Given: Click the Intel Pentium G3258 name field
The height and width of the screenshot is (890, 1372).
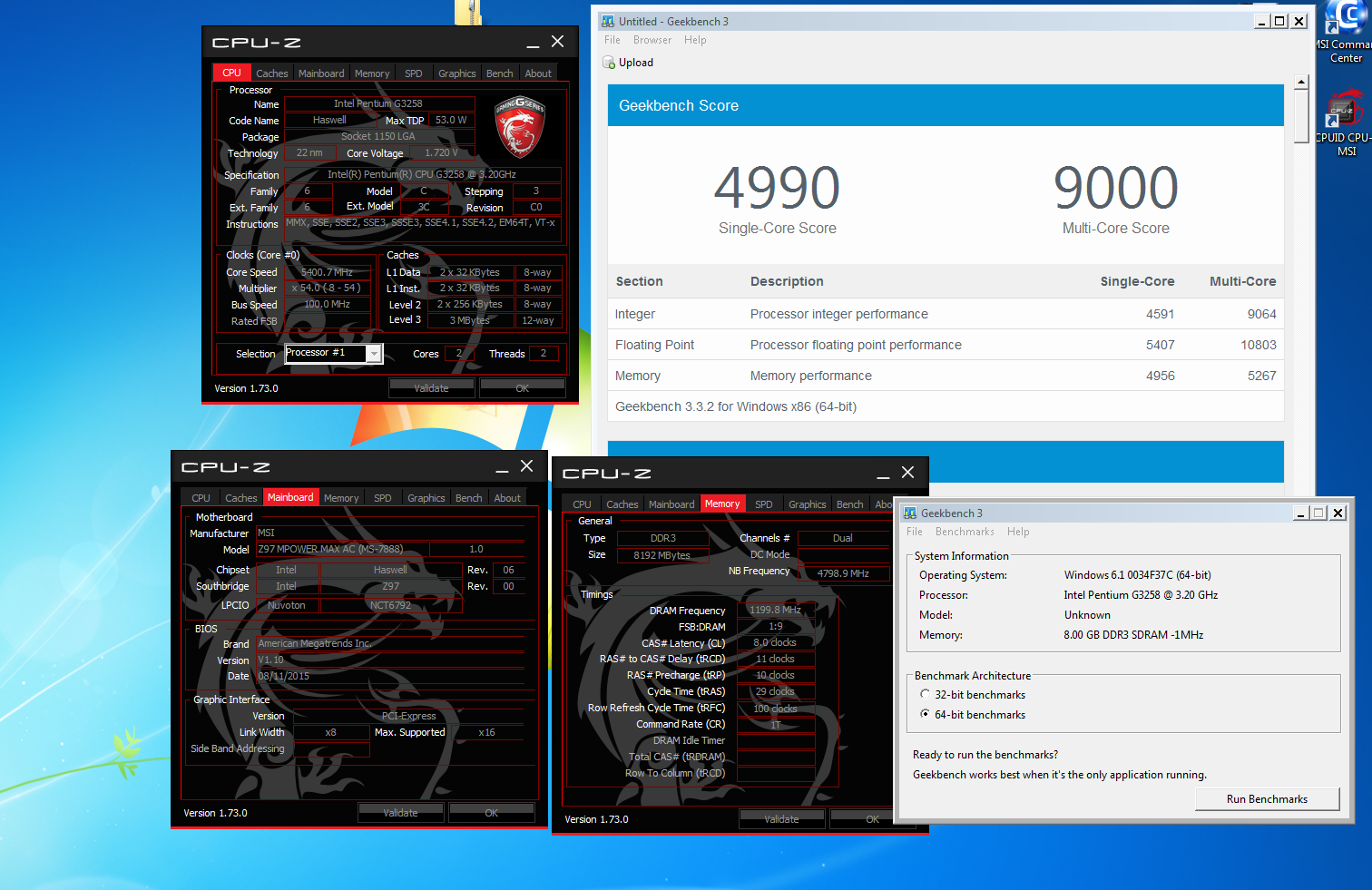Looking at the screenshot, I should click(379, 103).
